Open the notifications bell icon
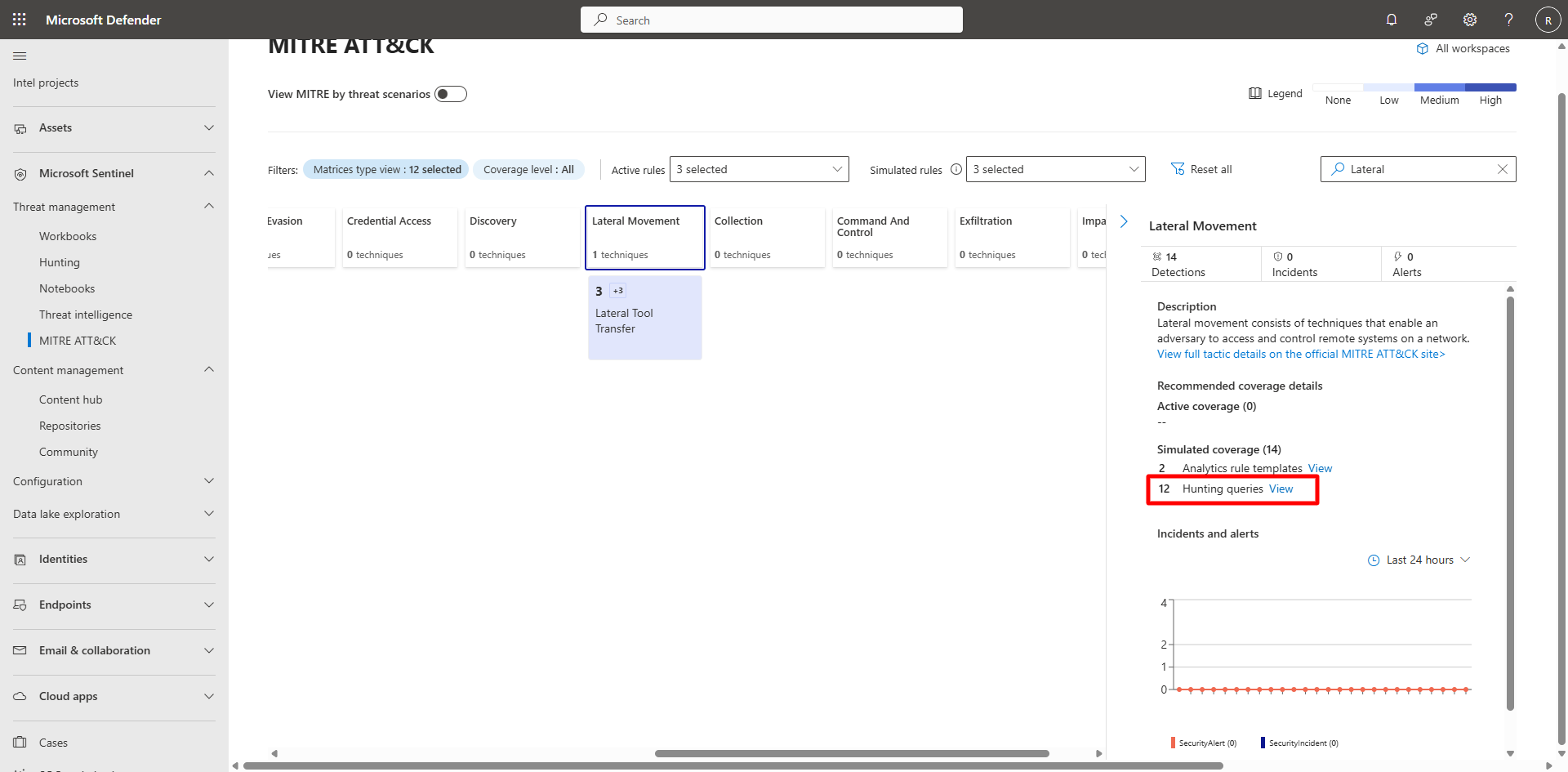The height and width of the screenshot is (772, 1568). click(1392, 20)
